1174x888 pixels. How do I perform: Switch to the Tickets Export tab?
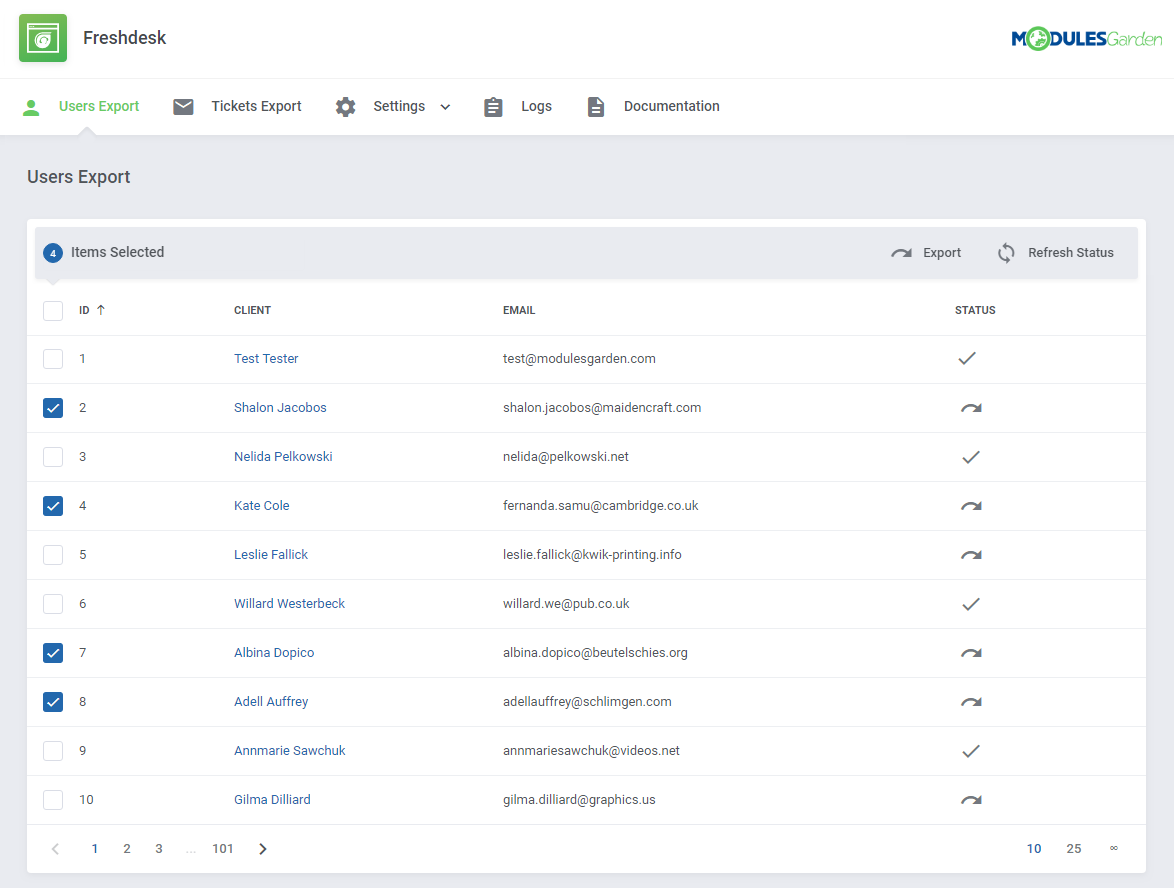point(255,105)
